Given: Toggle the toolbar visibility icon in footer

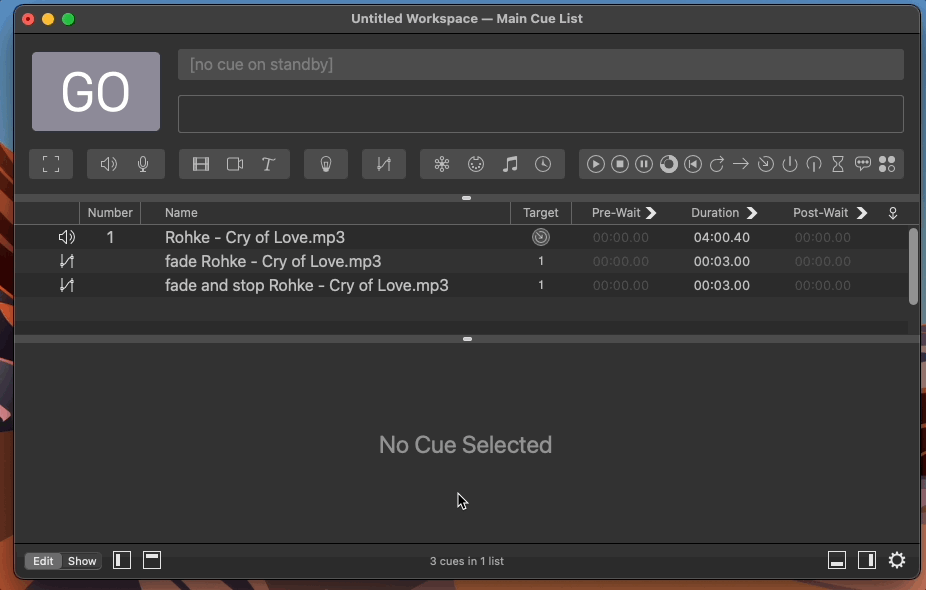Looking at the screenshot, I should [x=152, y=560].
